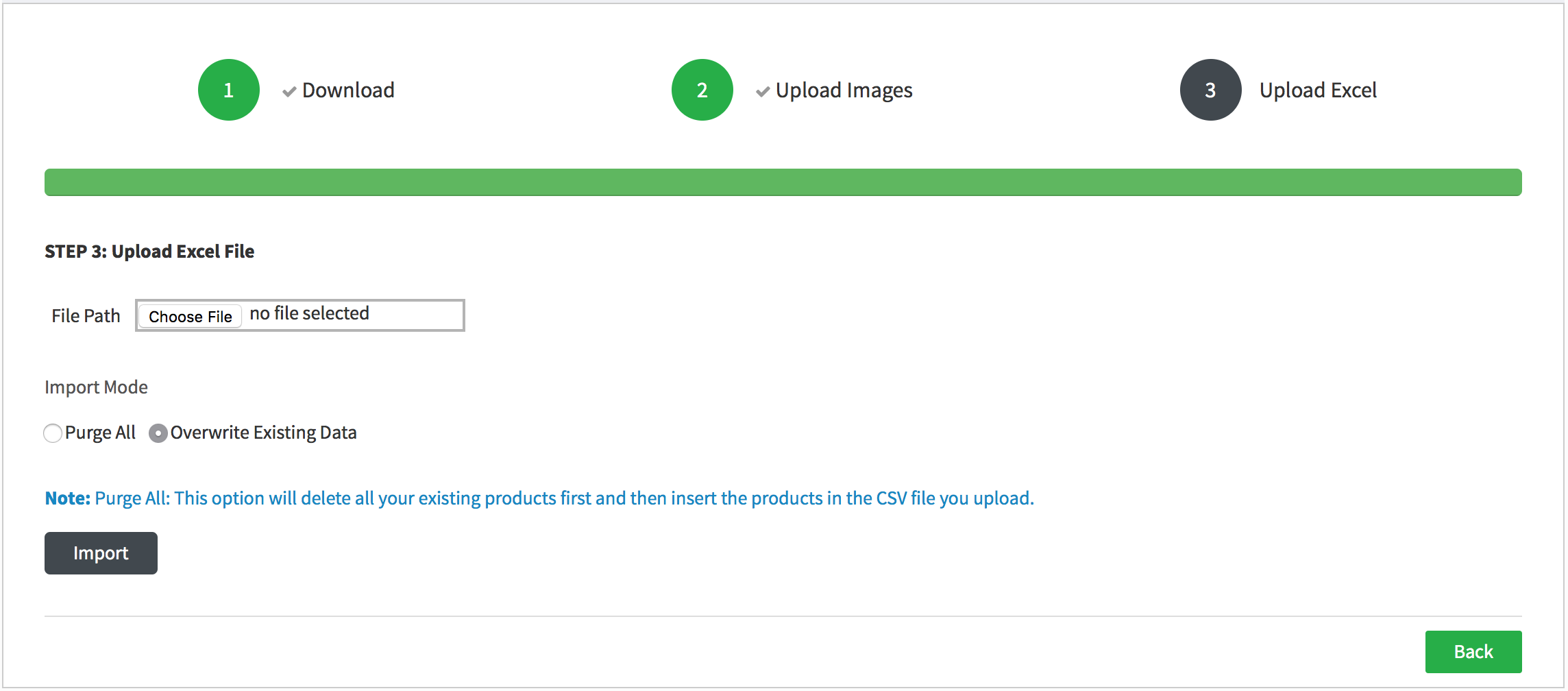Image resolution: width=1568 pixels, height=691 pixels.
Task: Select Overwrite Existing Data radio option
Action: click(158, 433)
